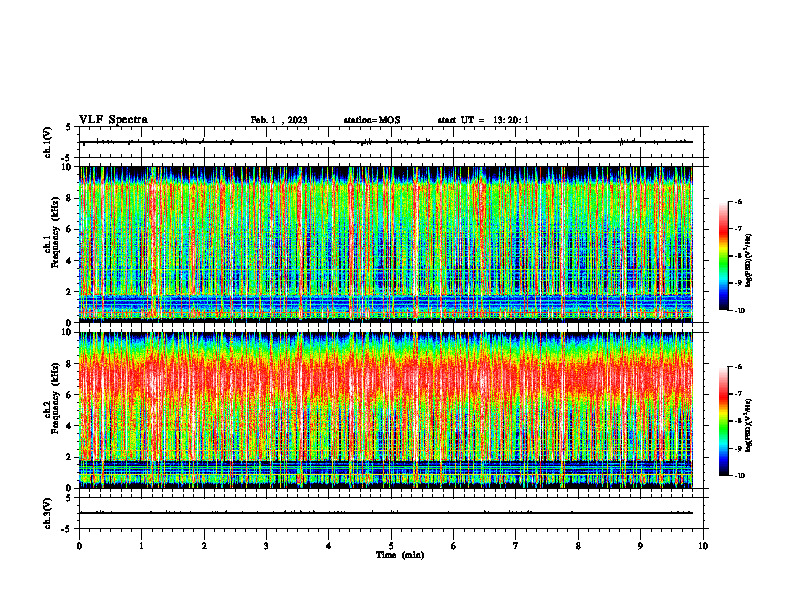This screenshot has width=792, height=612.
Task: Click the ch.2 colorbar log(PSD) label
Action: click(x=749, y=425)
